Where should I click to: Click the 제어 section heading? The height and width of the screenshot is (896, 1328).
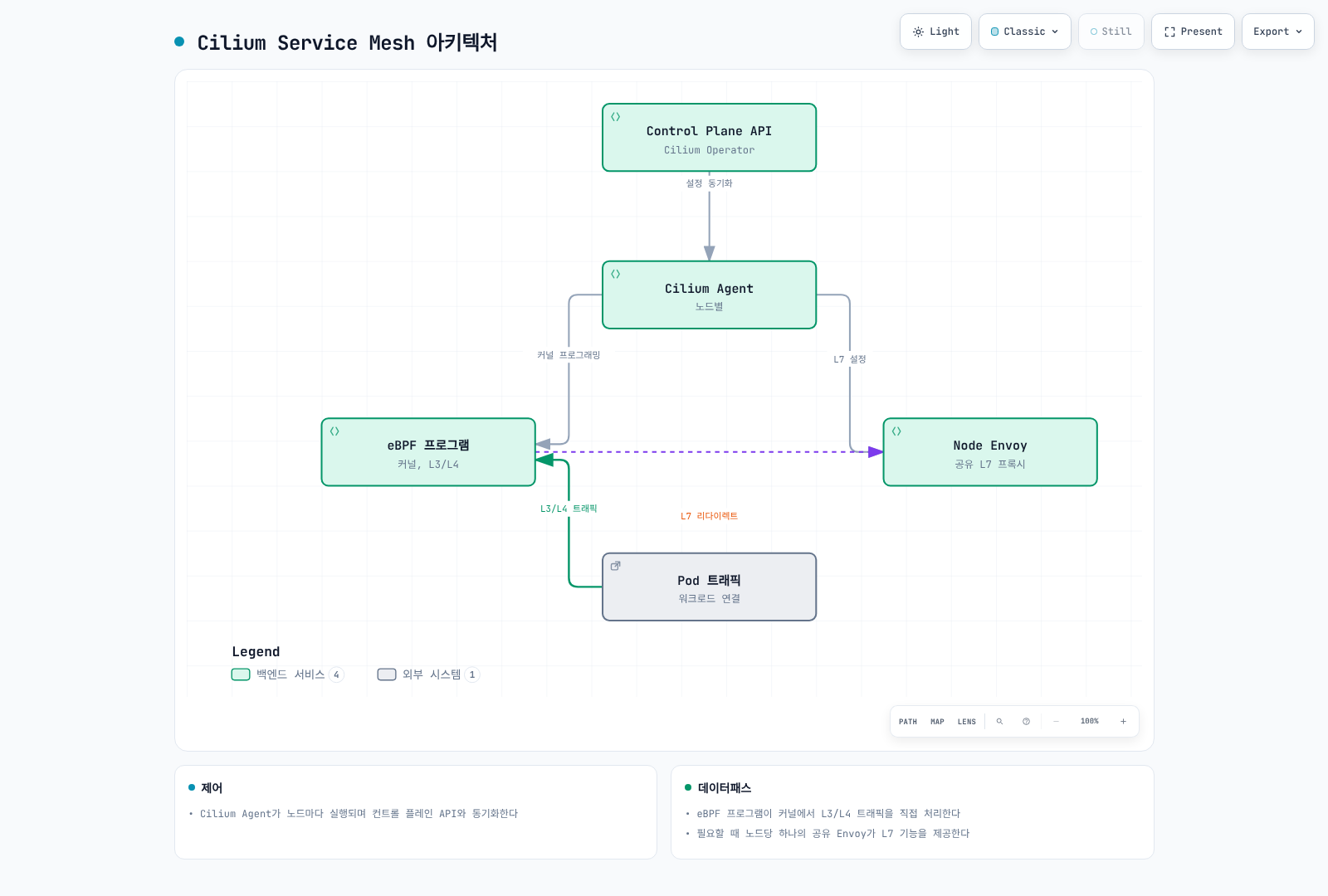[x=212, y=788]
